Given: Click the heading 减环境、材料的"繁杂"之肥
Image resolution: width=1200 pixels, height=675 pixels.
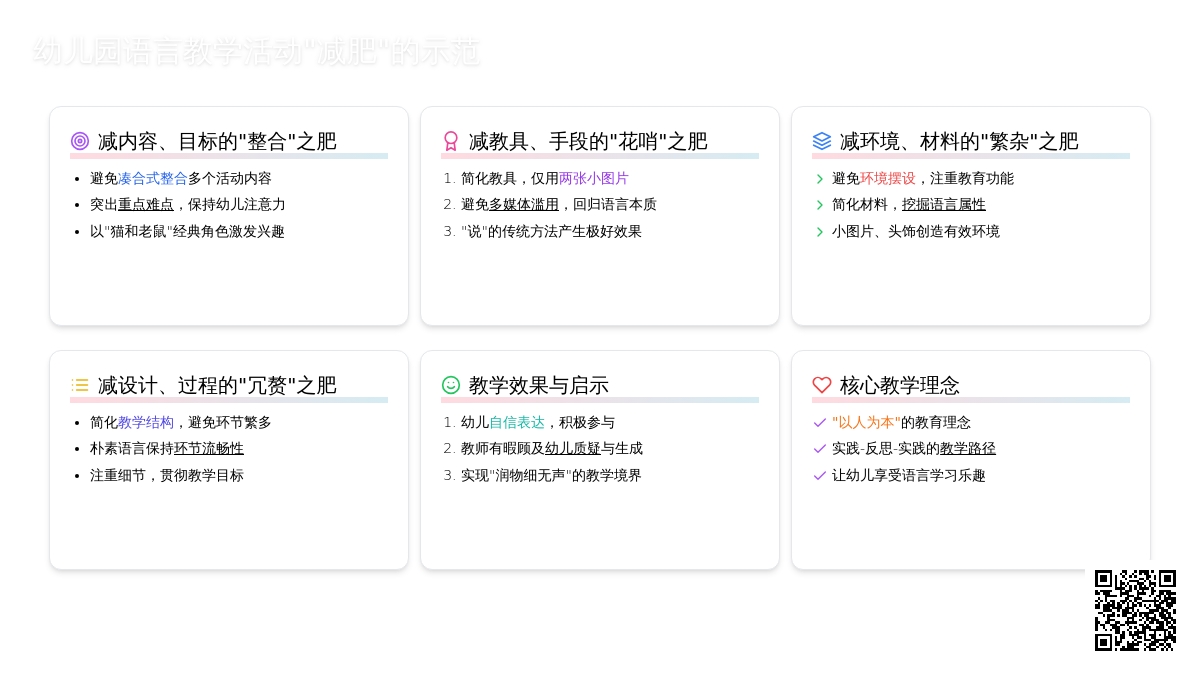Looking at the screenshot, I should point(959,141).
